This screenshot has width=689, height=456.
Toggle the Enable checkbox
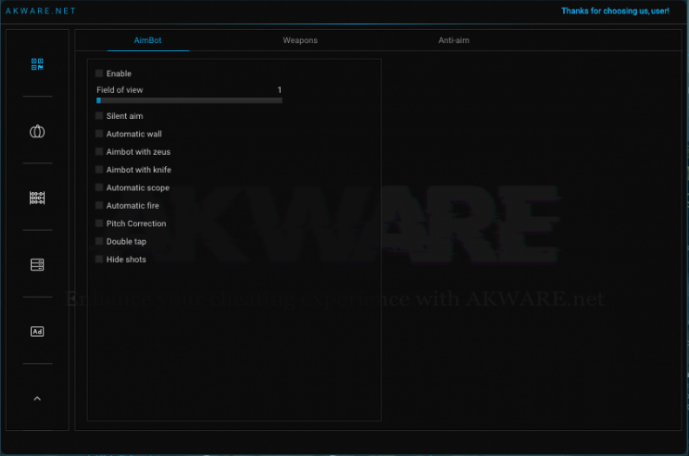pos(99,73)
